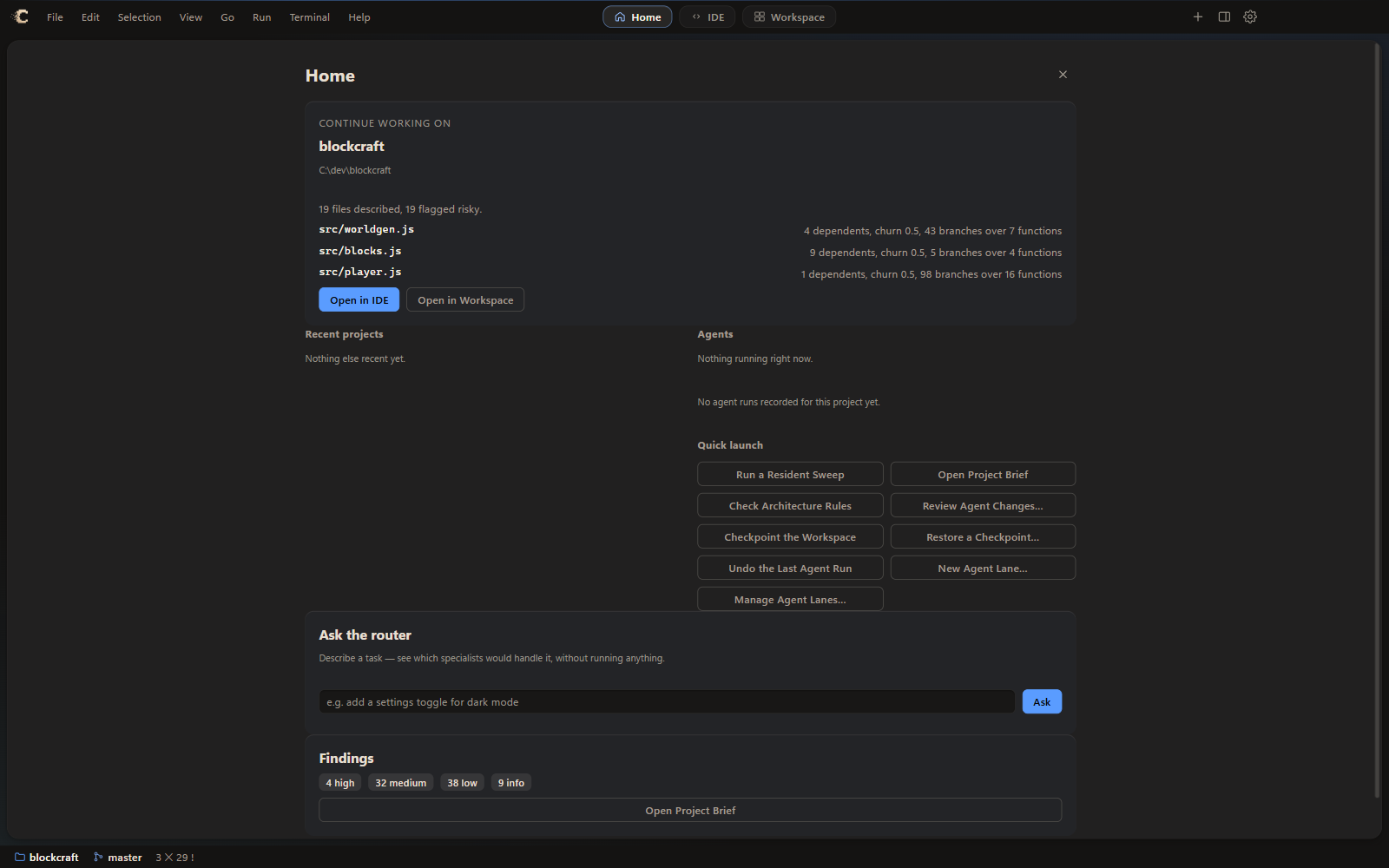Click Undo the Last Agent Run
1389x868 pixels.
pyautogui.click(x=790, y=568)
